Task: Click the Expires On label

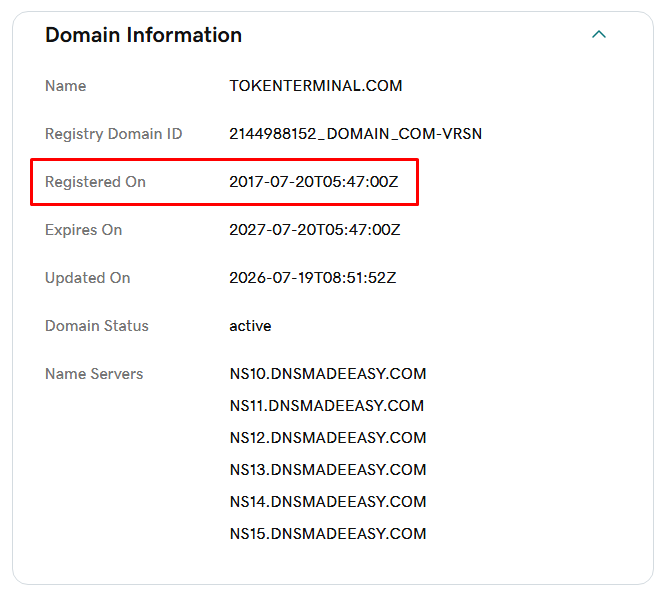Action: (84, 230)
